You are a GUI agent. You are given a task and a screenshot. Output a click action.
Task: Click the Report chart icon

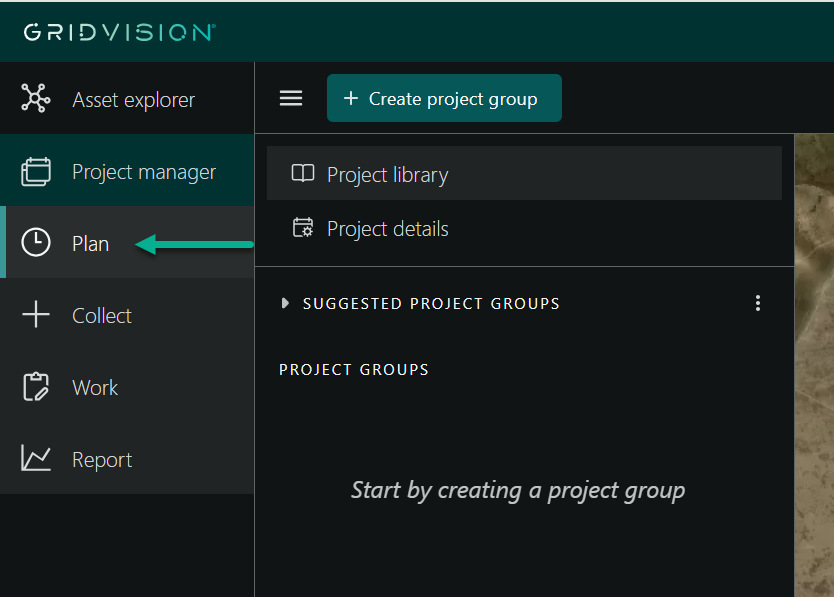pyautogui.click(x=36, y=459)
